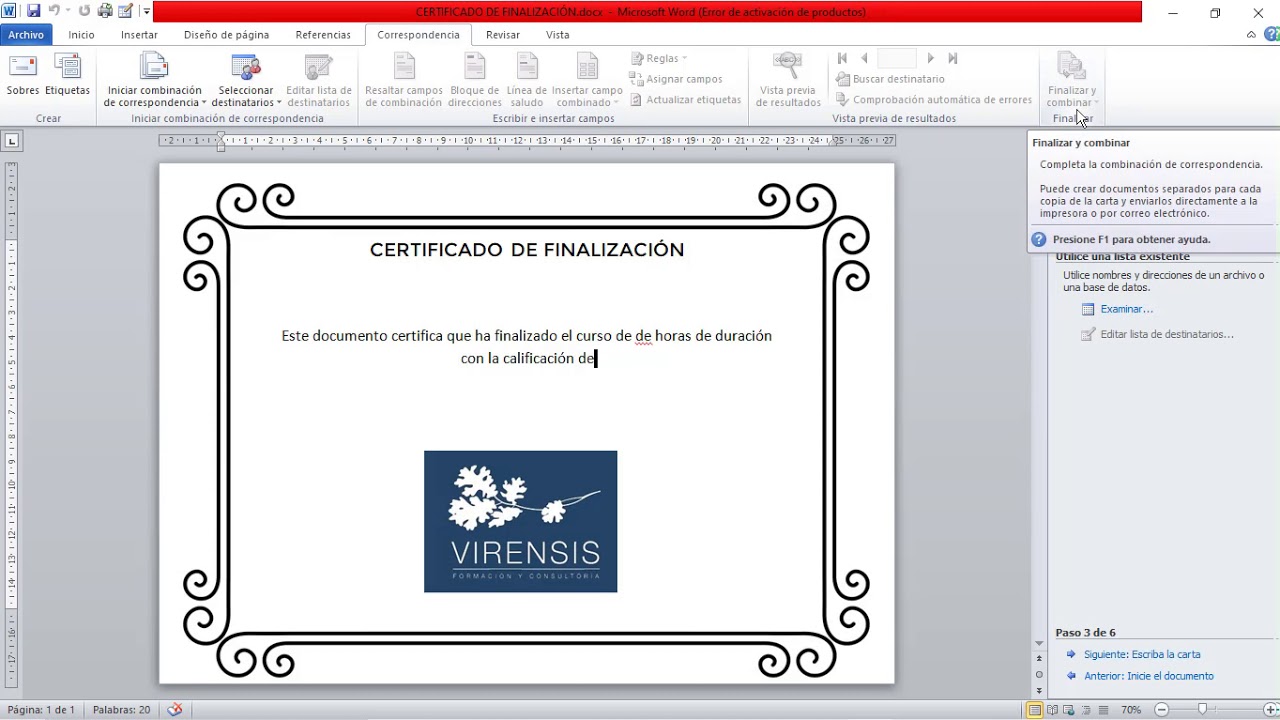Viewport: 1280px width, 720px height.
Task: Click Asignar campos in the ribbon
Action: point(676,79)
